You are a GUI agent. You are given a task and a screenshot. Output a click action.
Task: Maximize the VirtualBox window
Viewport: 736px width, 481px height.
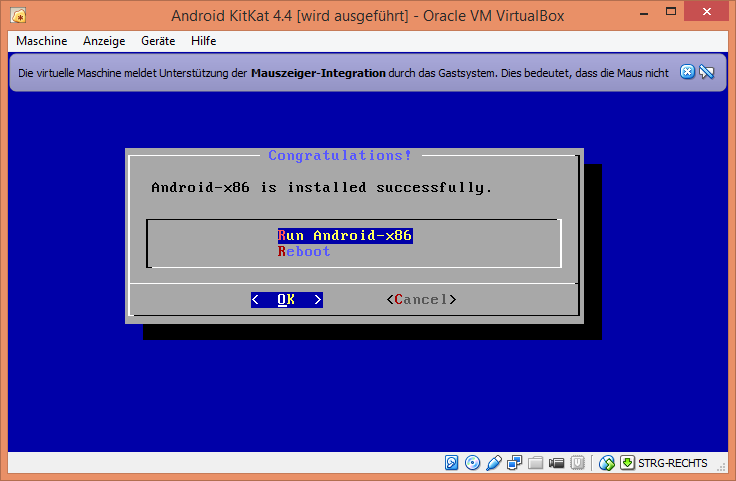[671, 13]
